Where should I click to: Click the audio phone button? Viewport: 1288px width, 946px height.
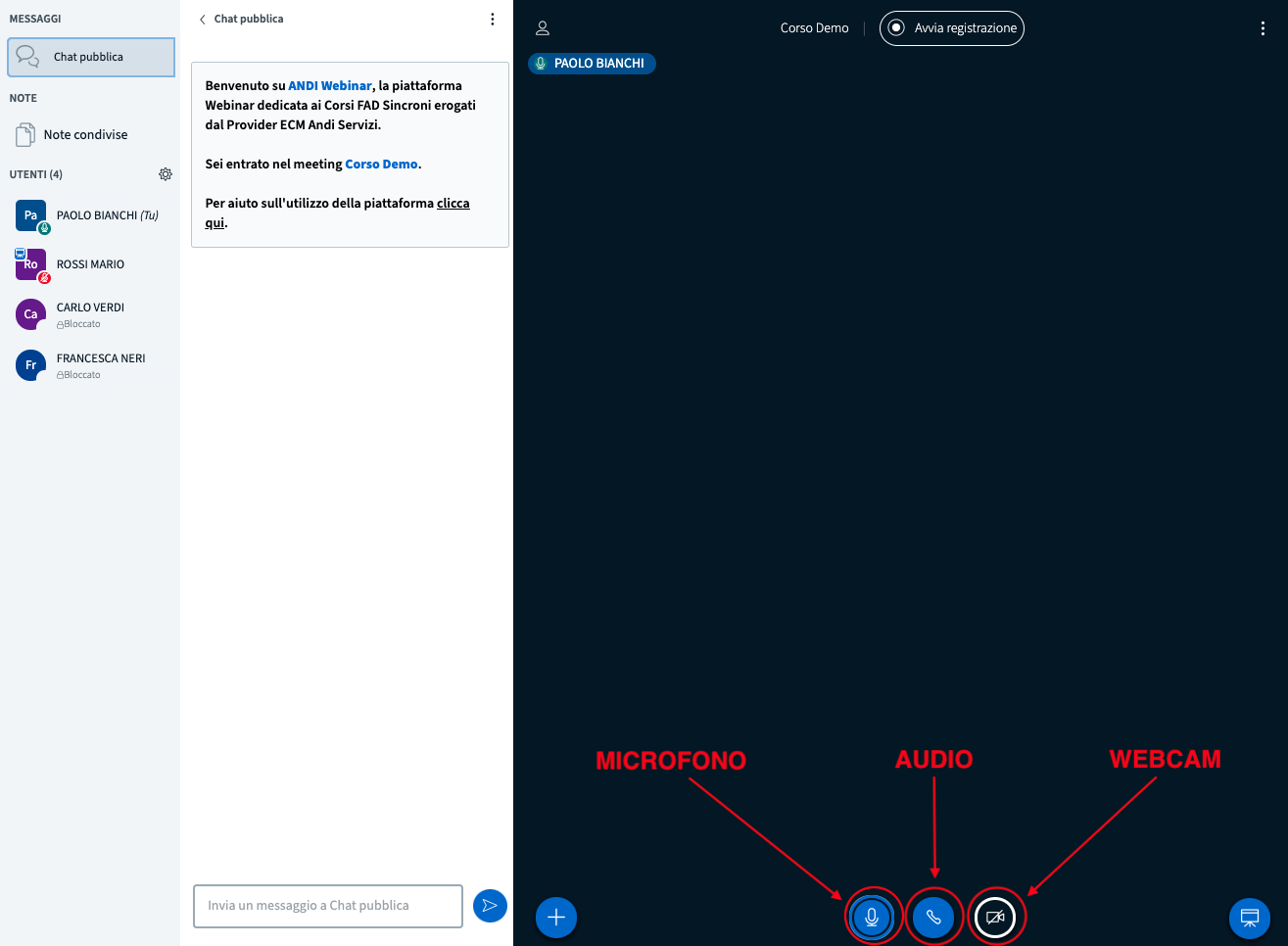933,918
